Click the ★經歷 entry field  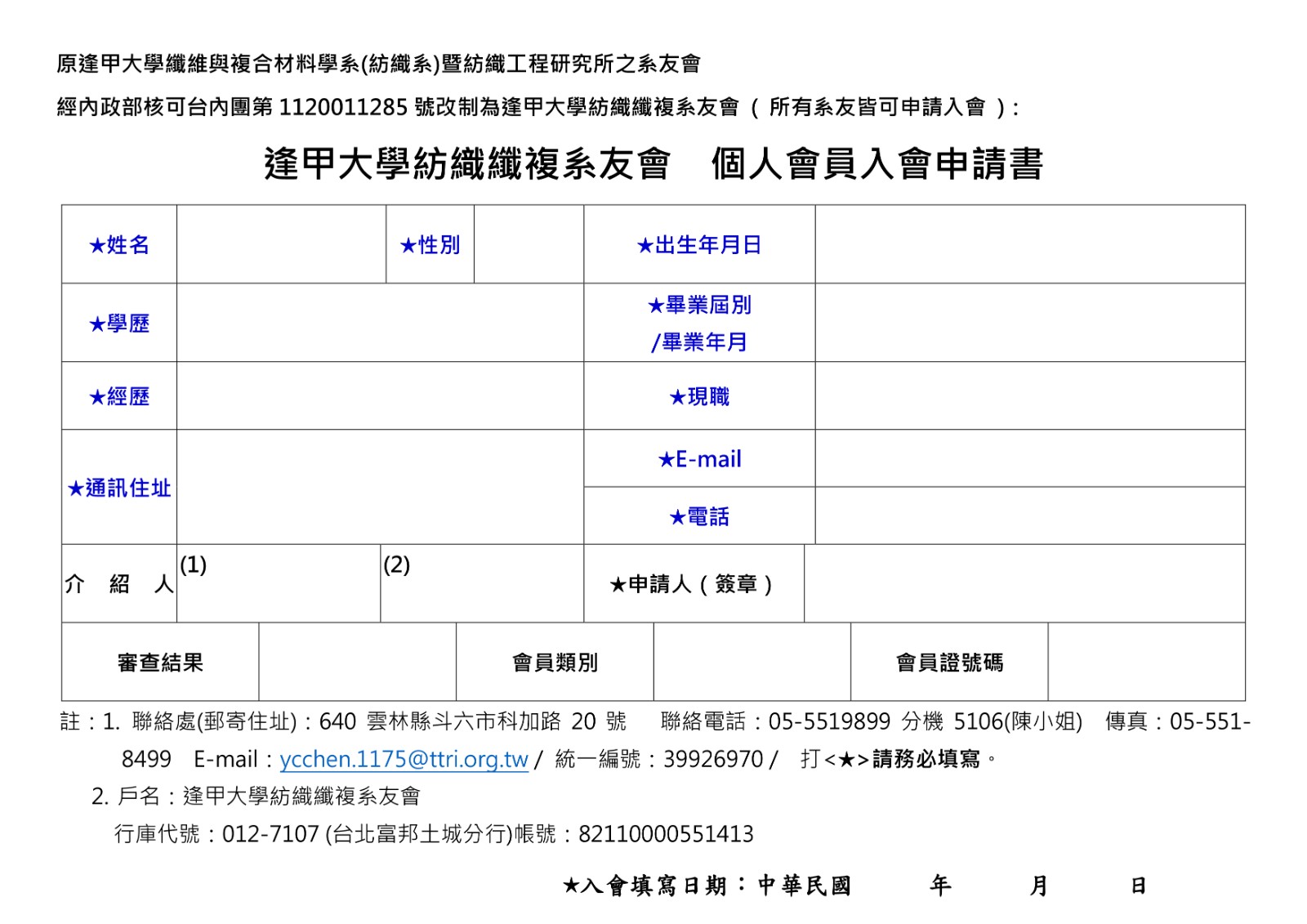(x=380, y=396)
